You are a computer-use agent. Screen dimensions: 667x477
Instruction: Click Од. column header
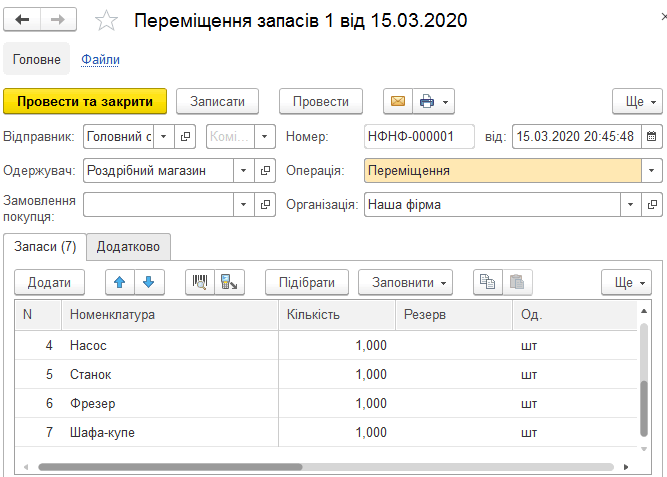coord(575,315)
